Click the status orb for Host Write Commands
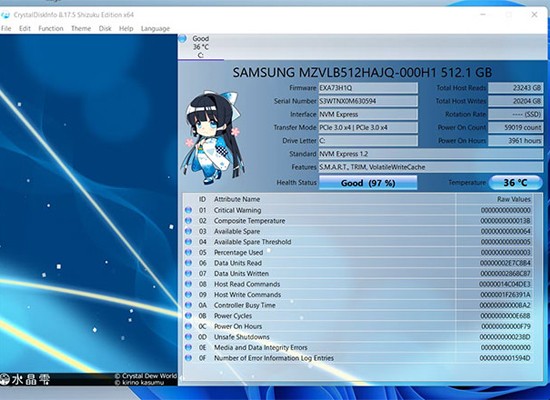This screenshot has width=550, height=400. point(189,294)
